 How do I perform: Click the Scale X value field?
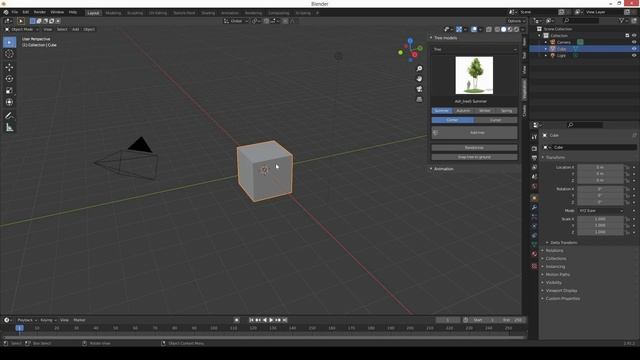[x=600, y=219]
